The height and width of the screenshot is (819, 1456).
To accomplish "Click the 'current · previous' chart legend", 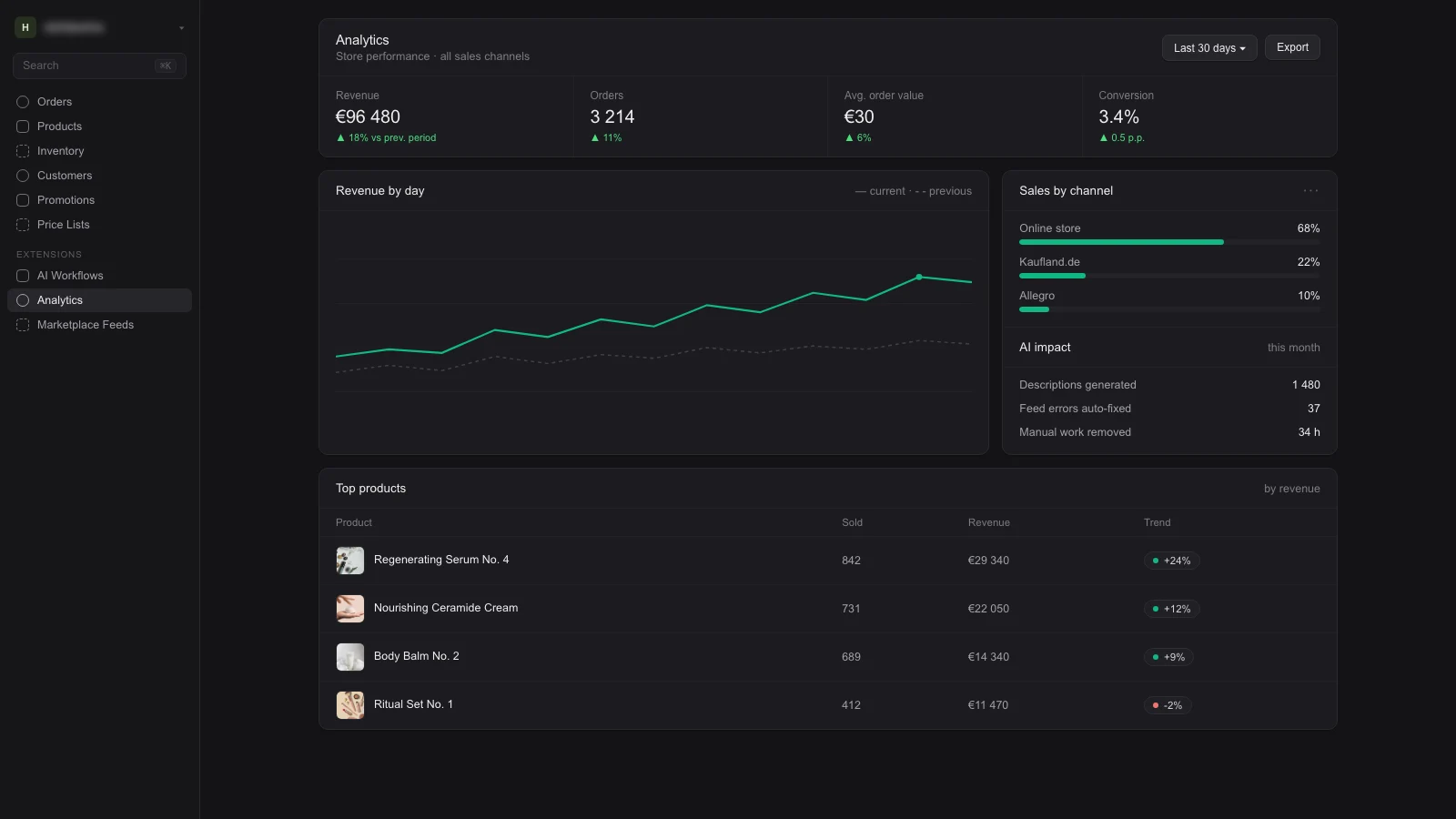I will click(x=914, y=191).
